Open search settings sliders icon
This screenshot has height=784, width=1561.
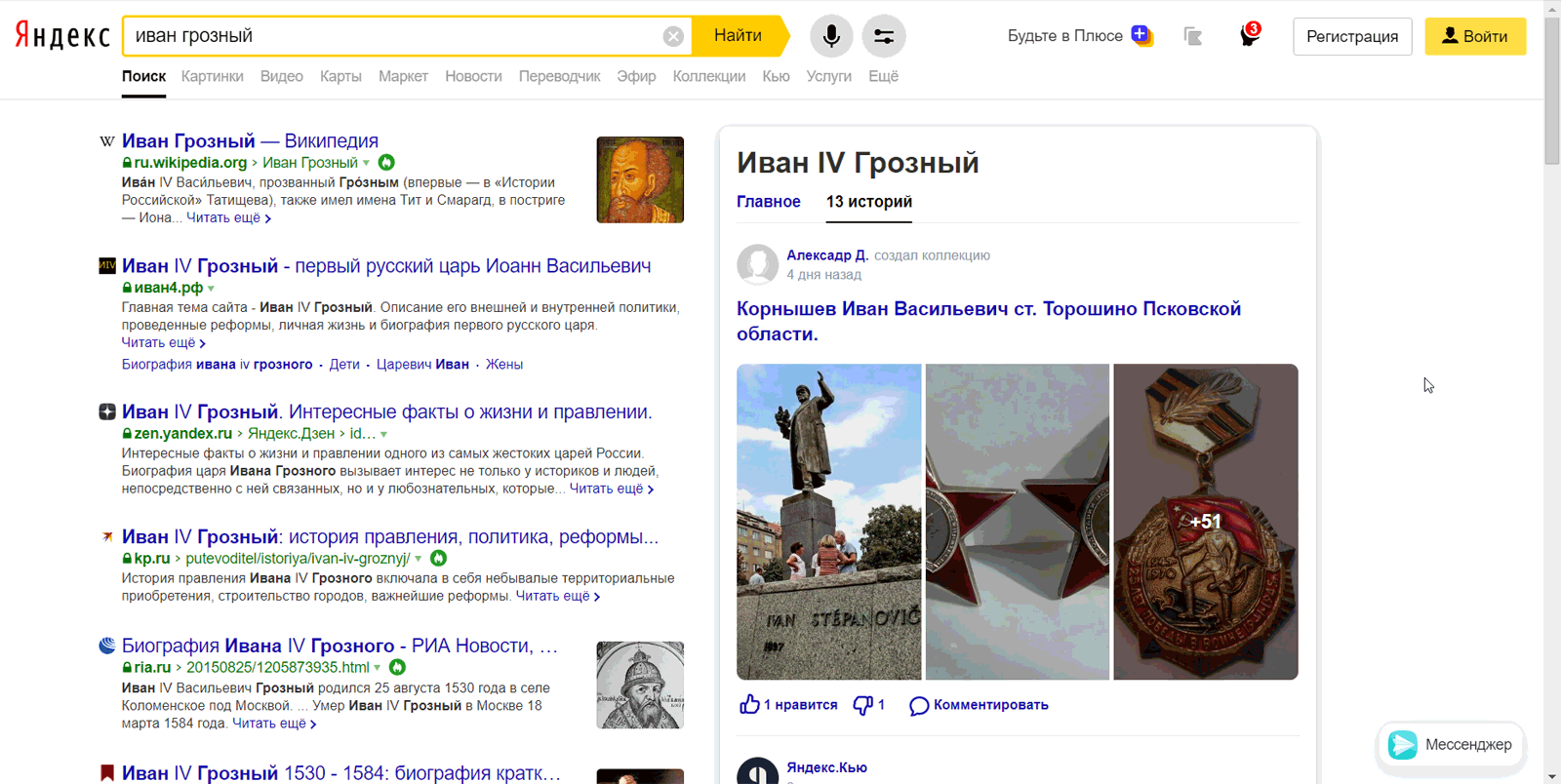884,36
